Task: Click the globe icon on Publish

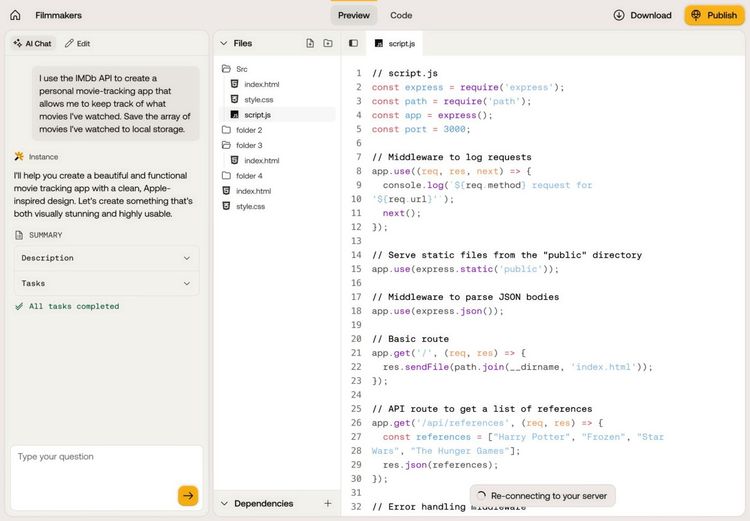Action: (x=696, y=15)
